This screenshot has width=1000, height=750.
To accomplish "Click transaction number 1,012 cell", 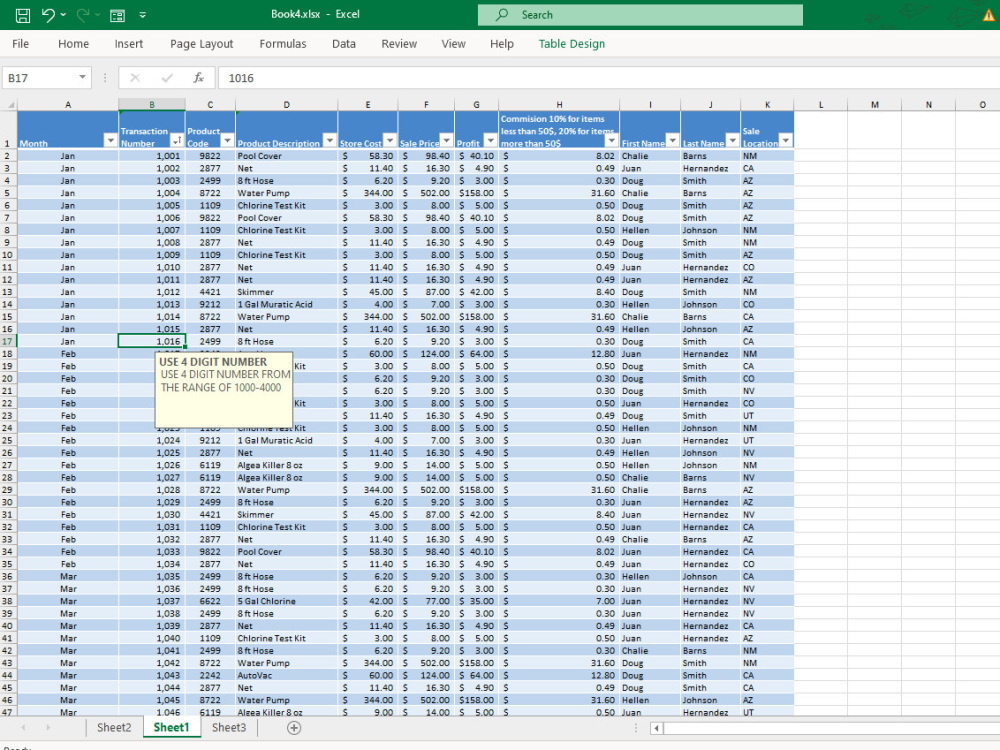I will coord(152,292).
